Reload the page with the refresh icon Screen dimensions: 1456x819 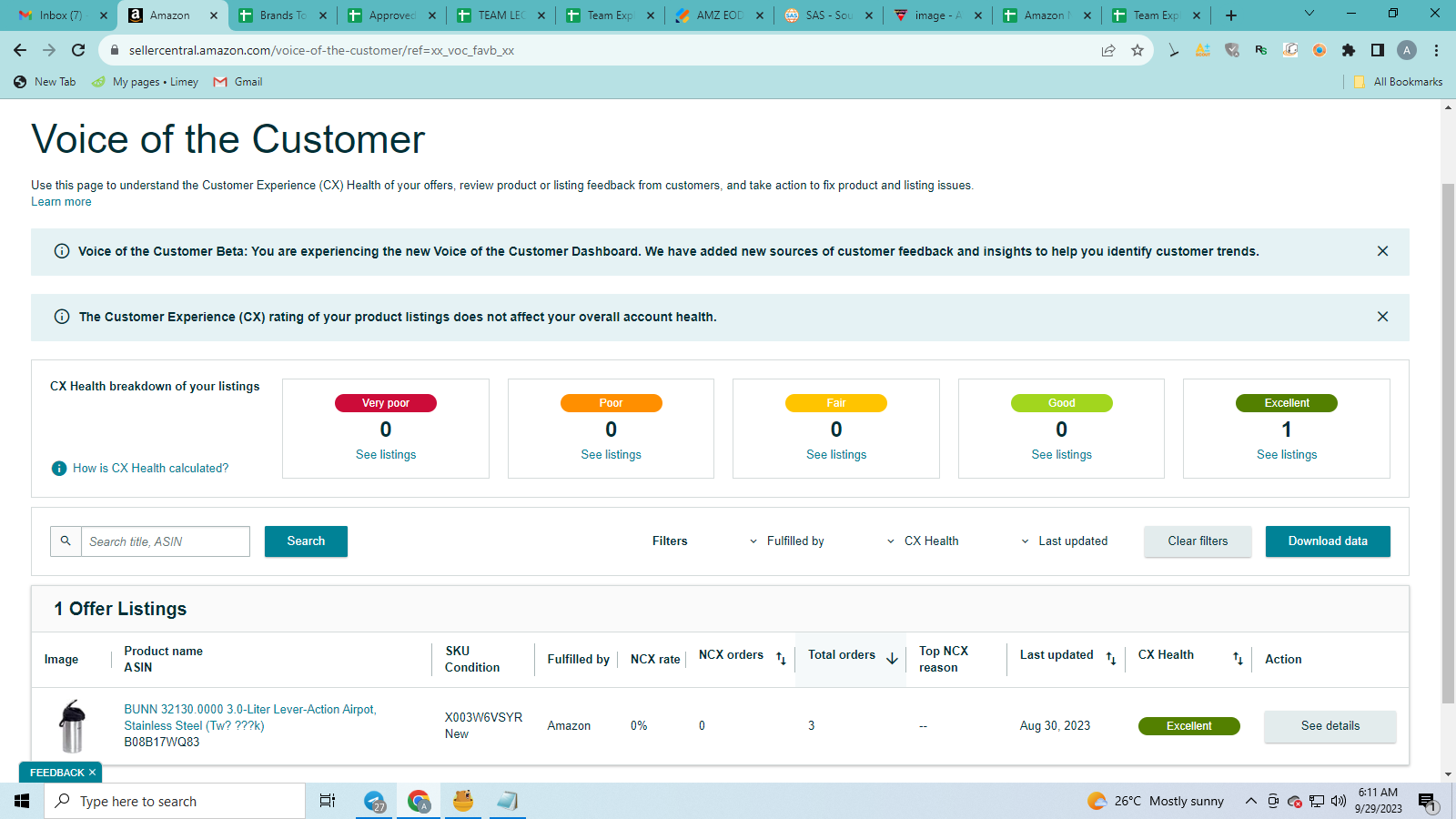point(78,50)
